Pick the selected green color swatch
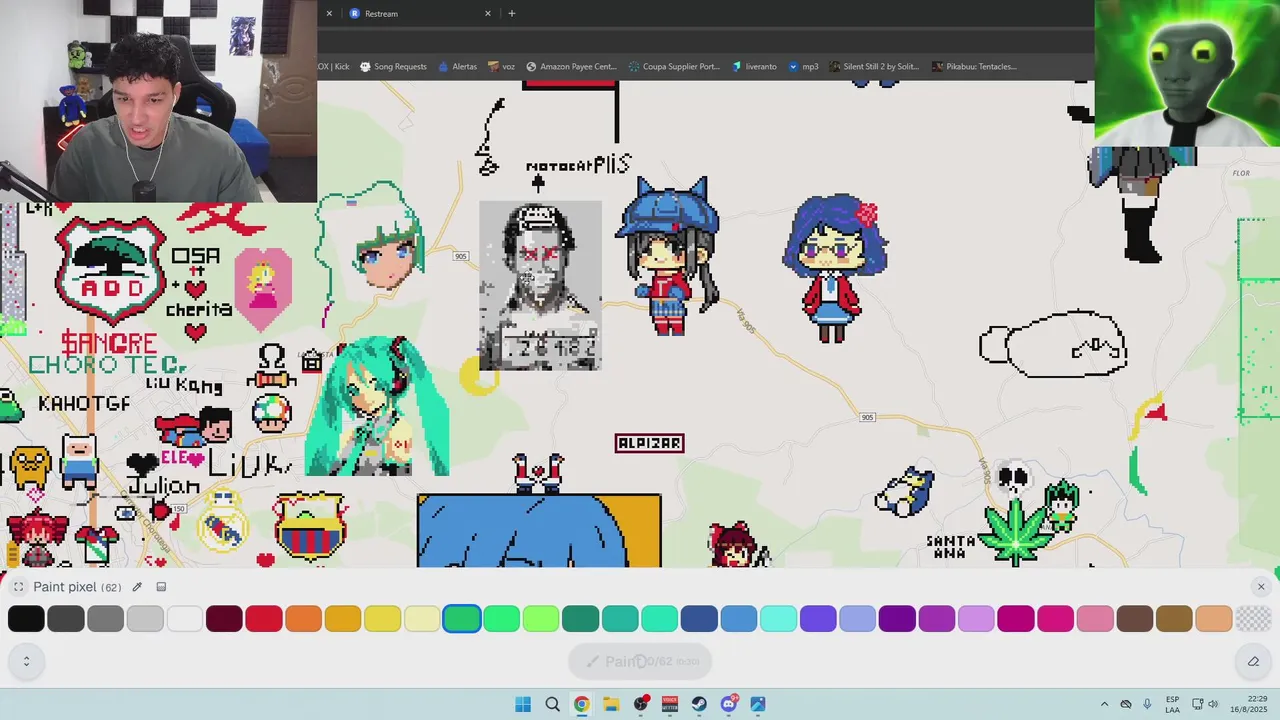Image resolution: width=1280 pixels, height=720 pixels. coord(462,619)
